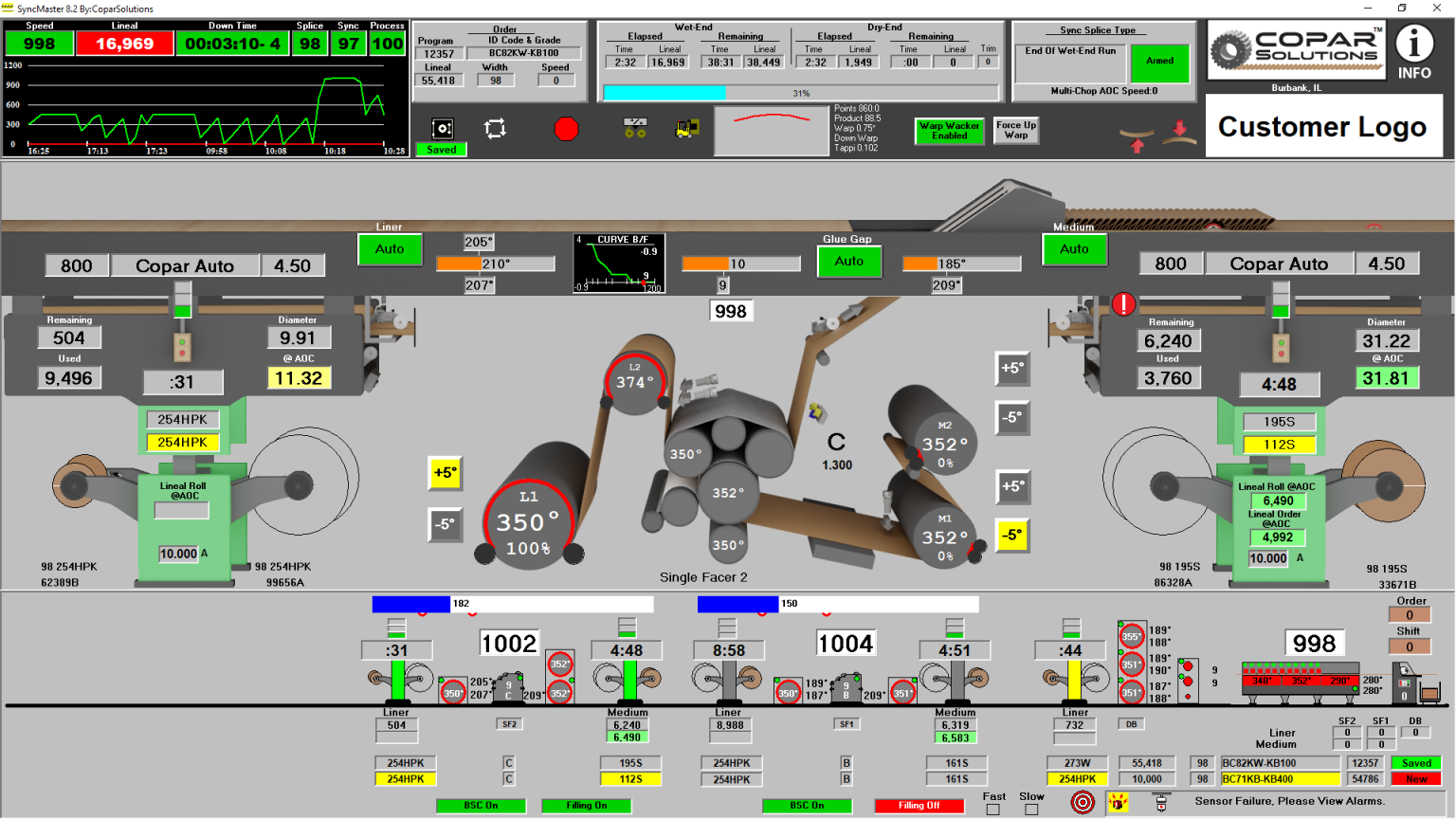Screen dimensions: 1456x819
Task: Click the up-warp red arrow icon
Action: pos(1137,140)
